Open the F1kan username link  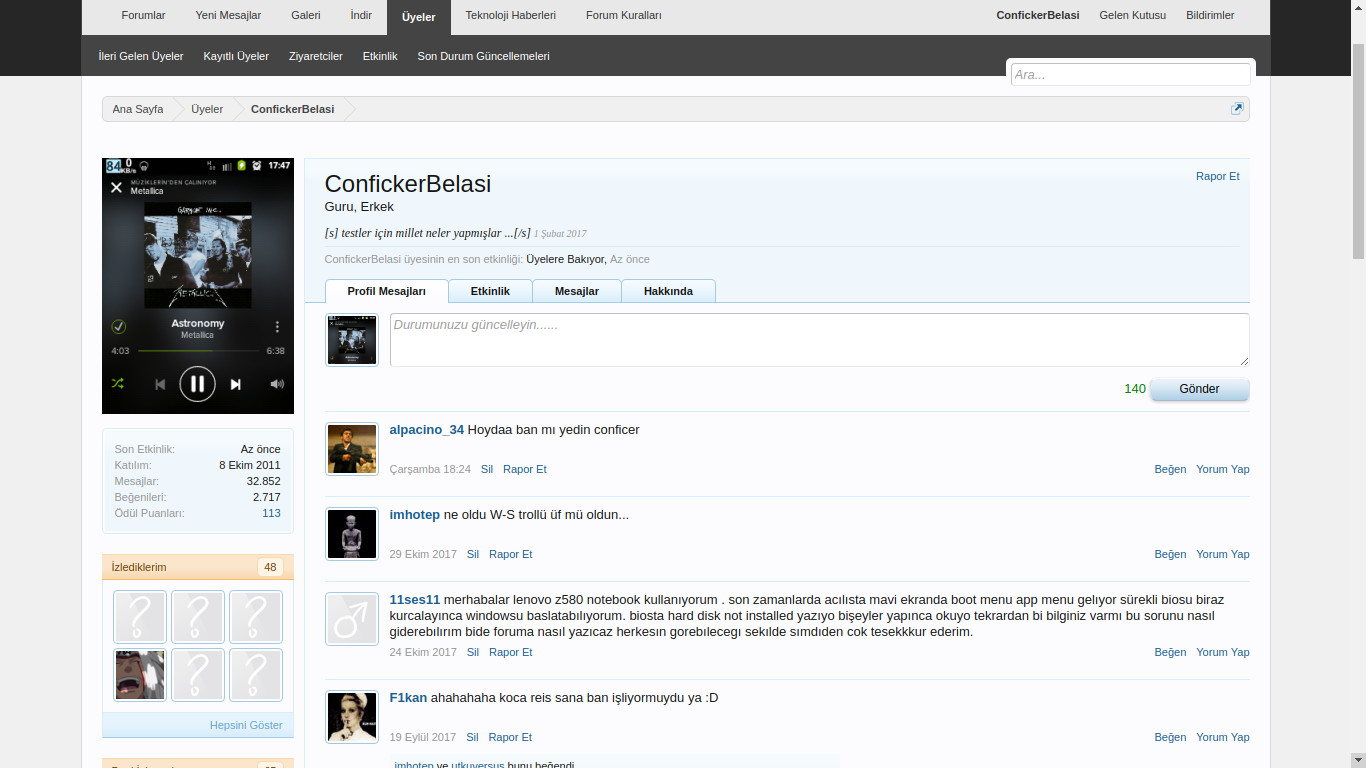pyautogui.click(x=408, y=698)
